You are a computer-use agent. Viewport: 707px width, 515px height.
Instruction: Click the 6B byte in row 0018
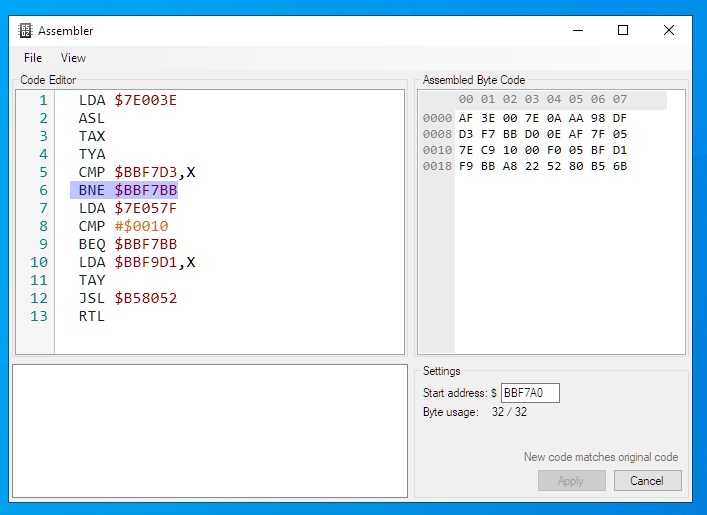click(x=620, y=166)
